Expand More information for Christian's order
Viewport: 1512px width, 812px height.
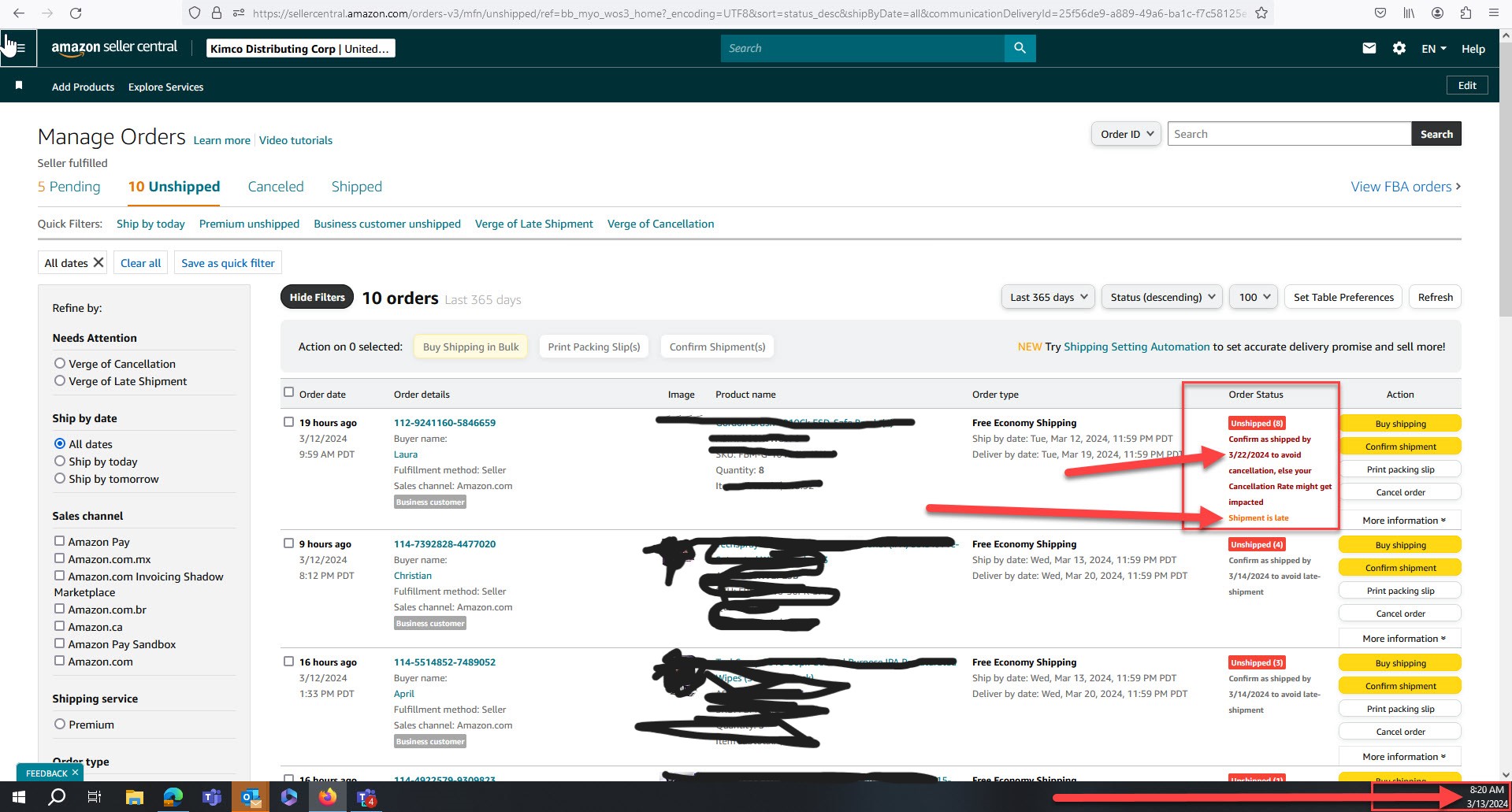(x=1399, y=639)
